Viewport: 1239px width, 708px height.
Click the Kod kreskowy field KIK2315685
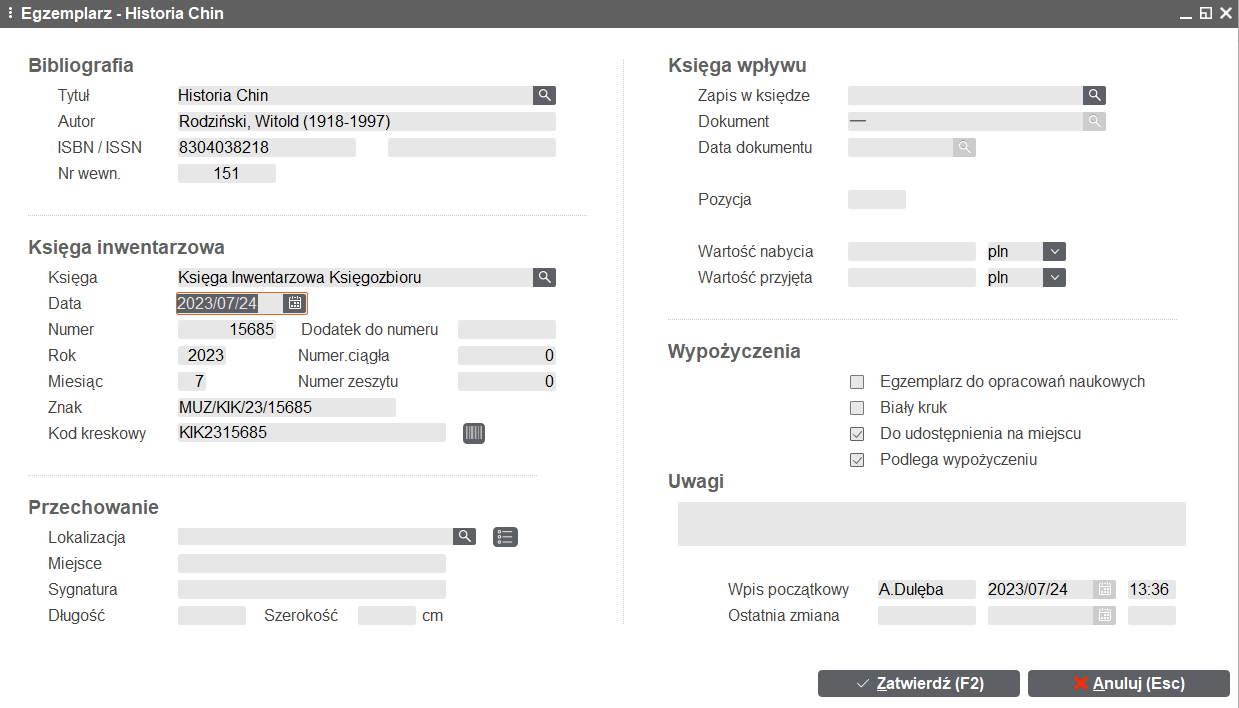312,433
